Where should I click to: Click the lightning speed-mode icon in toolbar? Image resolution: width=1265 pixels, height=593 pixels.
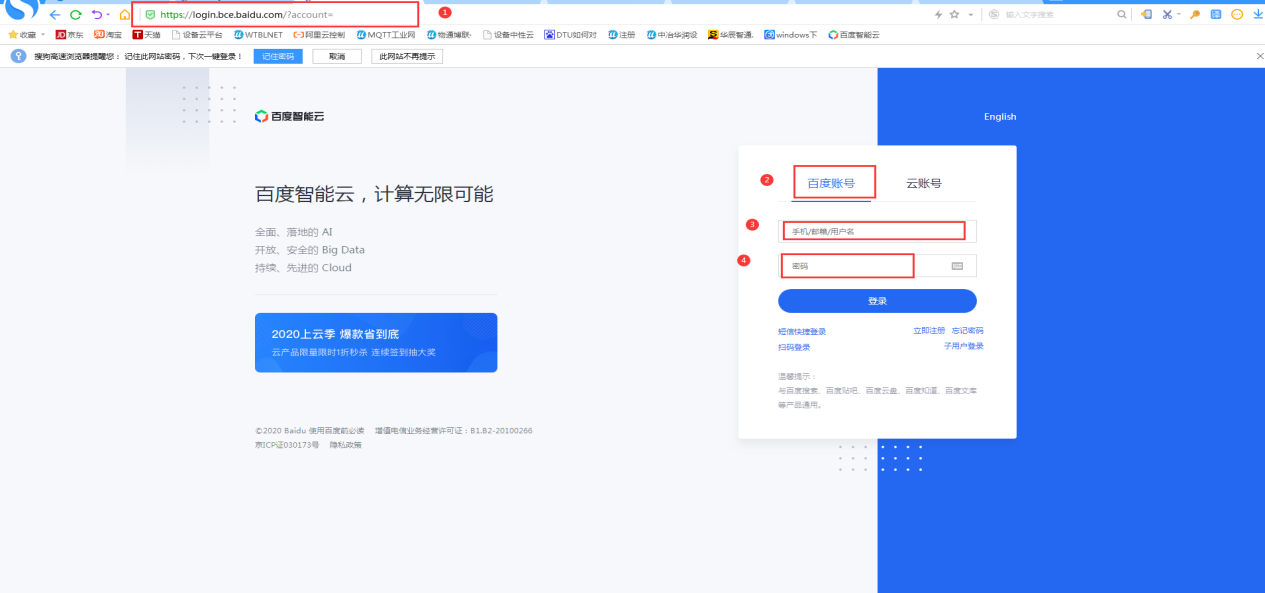(938, 13)
